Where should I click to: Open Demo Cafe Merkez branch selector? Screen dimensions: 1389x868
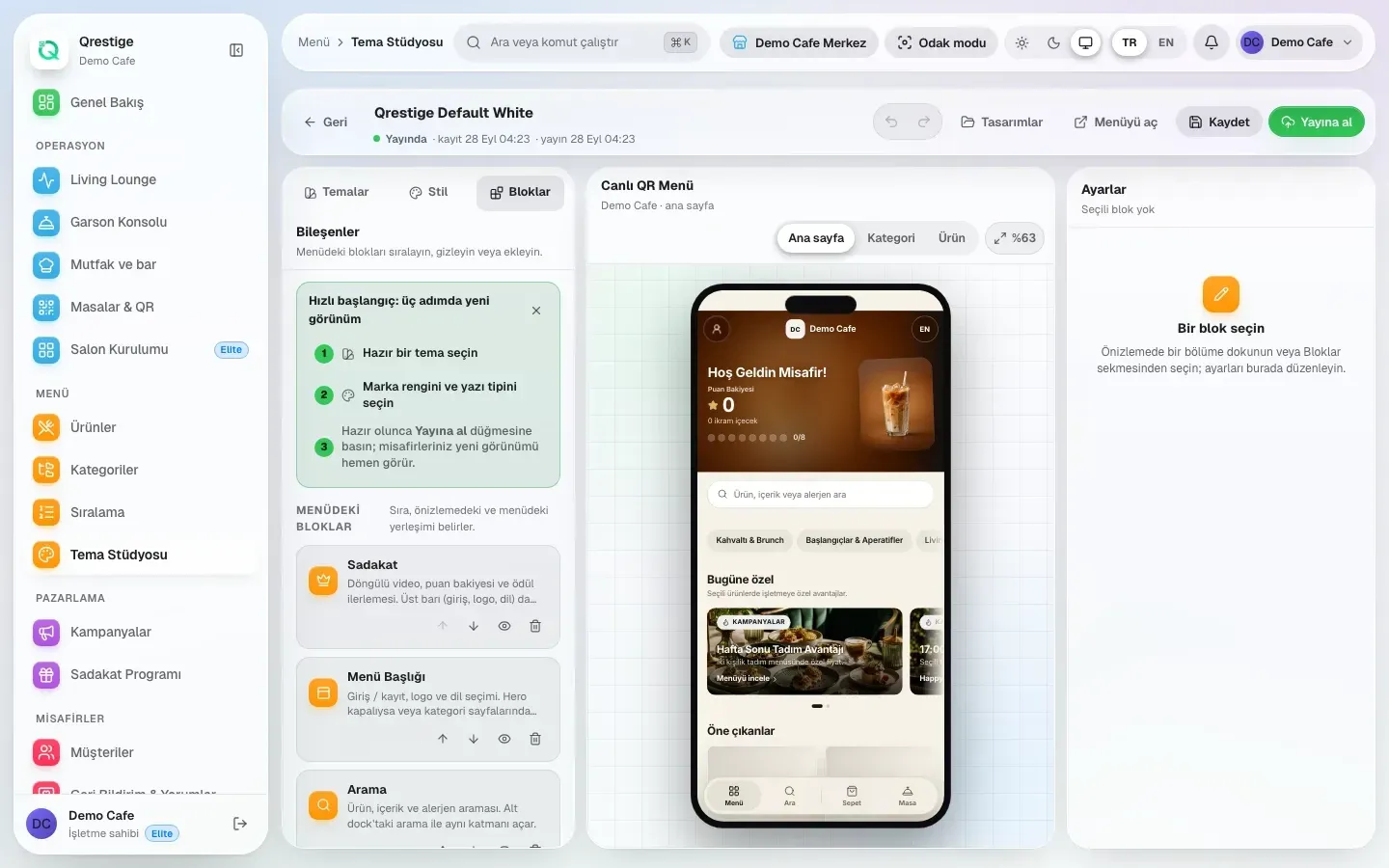799,42
